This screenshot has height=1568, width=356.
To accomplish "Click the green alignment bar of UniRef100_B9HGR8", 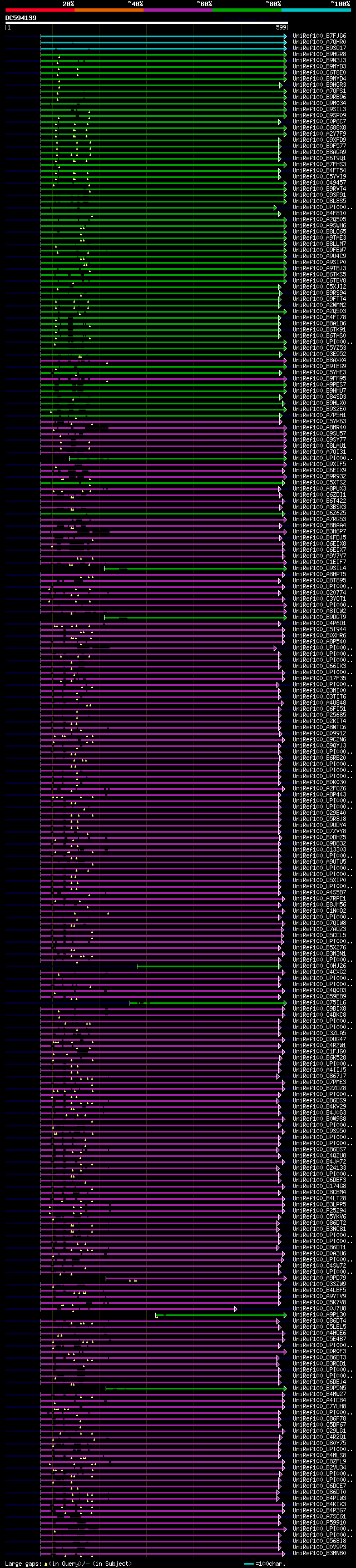I will coord(162,54).
